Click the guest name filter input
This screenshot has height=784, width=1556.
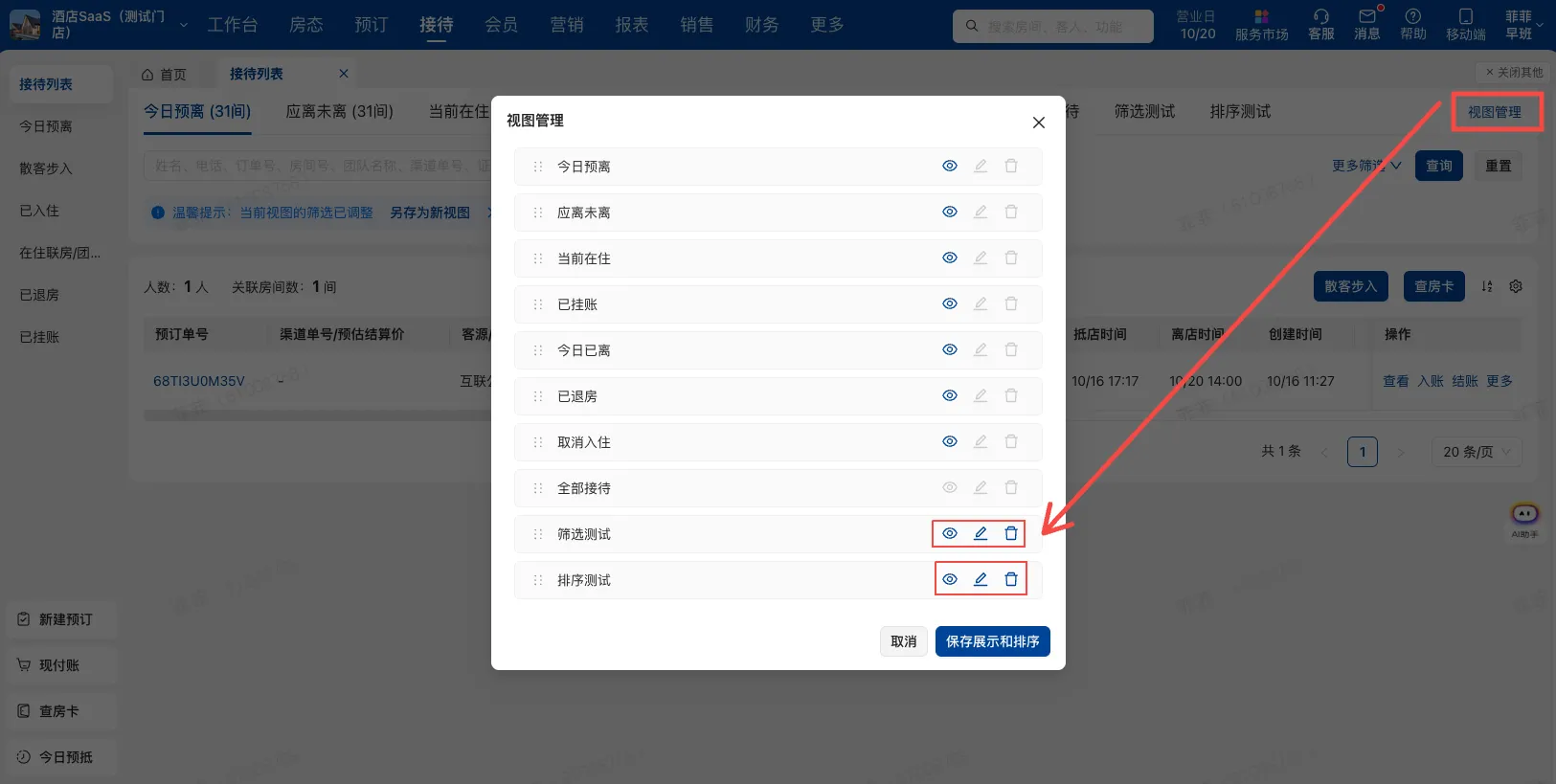pyautogui.click(x=317, y=166)
